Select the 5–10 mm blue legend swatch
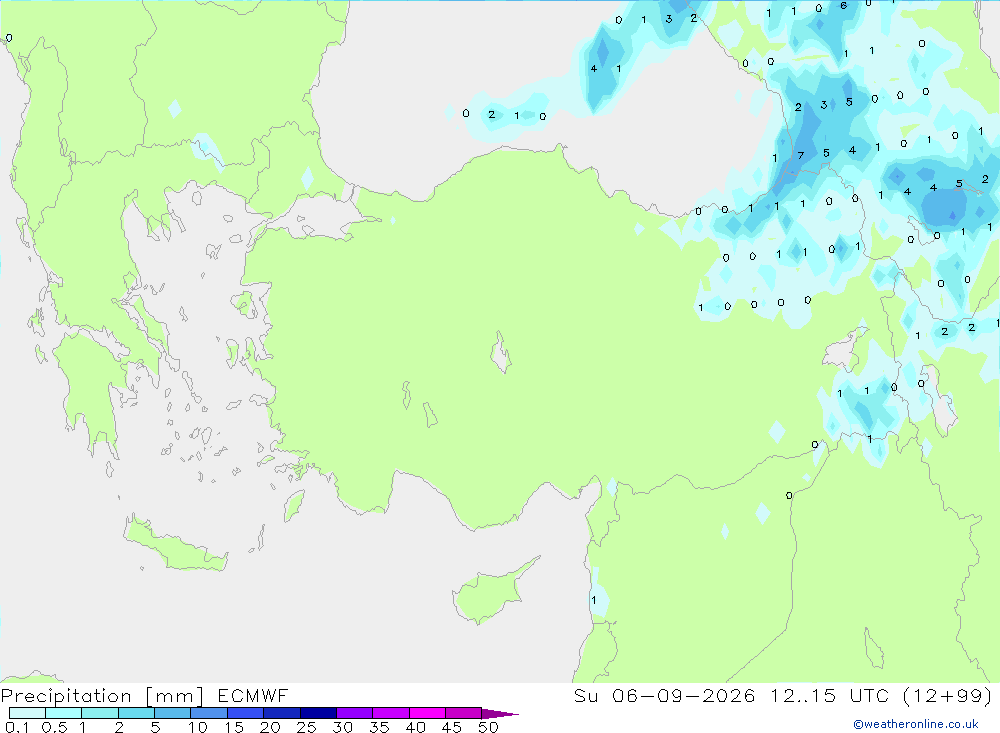Viewport: 1000px width, 733px height. (x=173, y=713)
